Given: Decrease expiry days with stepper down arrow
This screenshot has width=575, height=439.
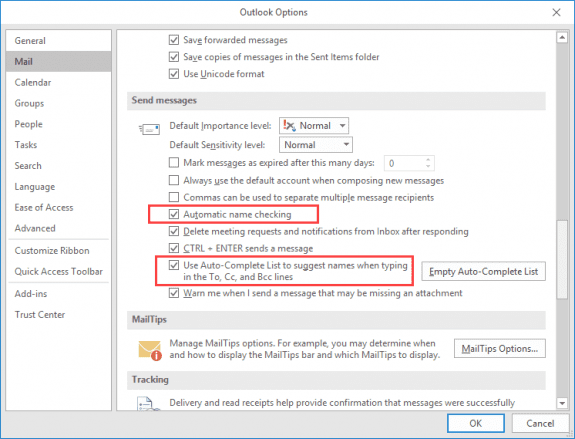Looking at the screenshot, I should pos(428,166).
